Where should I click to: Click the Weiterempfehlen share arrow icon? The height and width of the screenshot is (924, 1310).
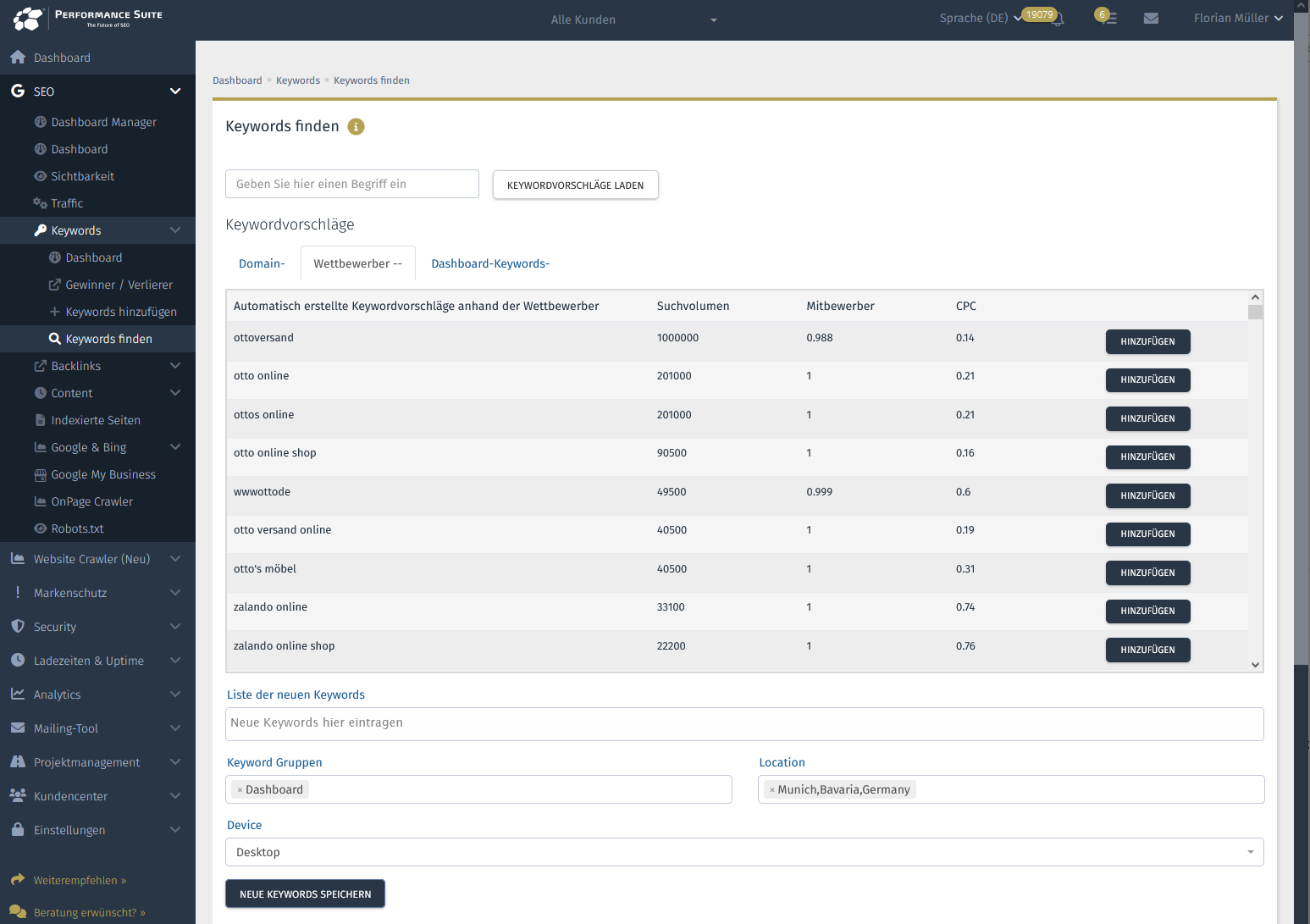[x=18, y=880]
